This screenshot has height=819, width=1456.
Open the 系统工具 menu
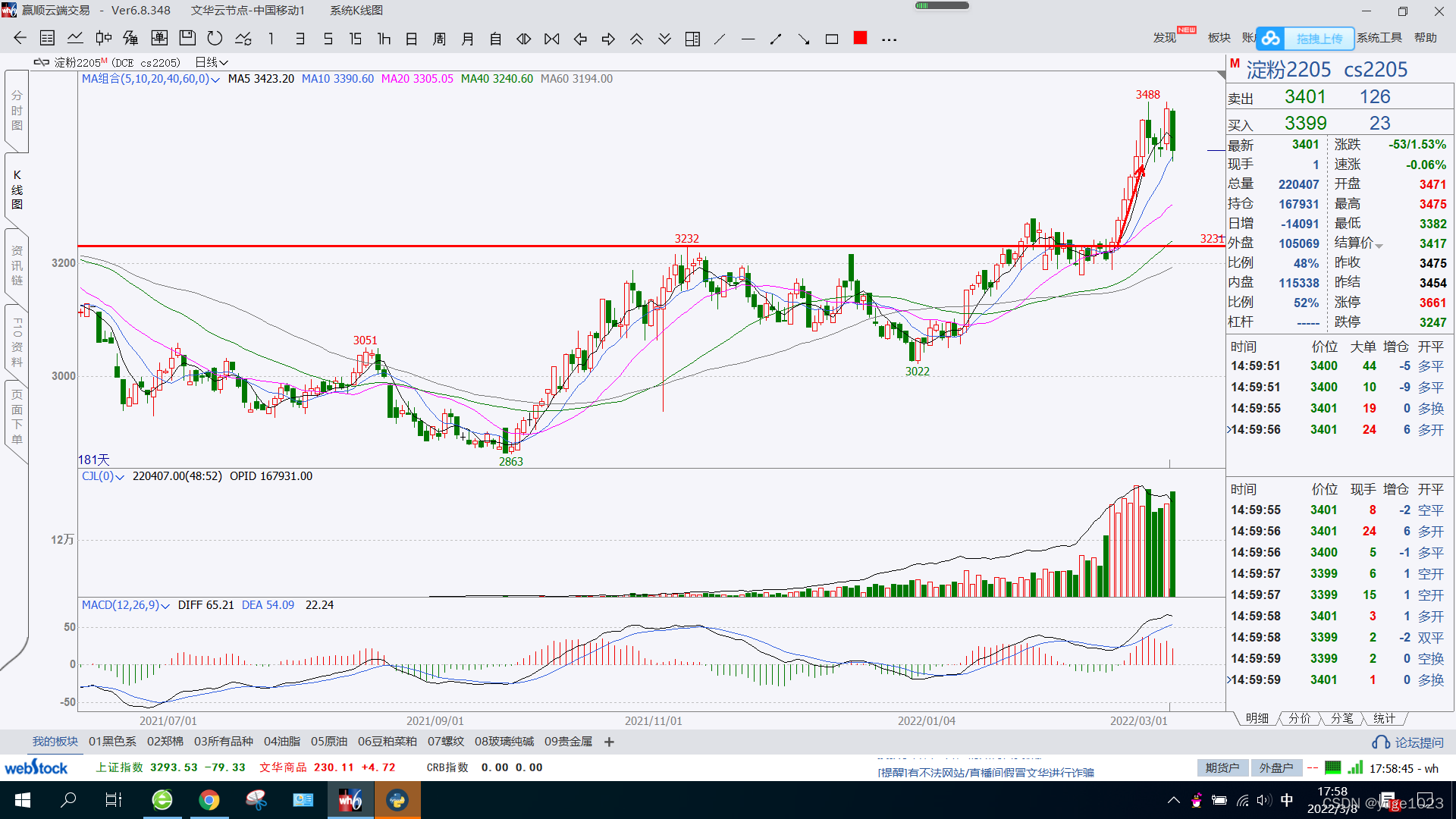(1379, 38)
